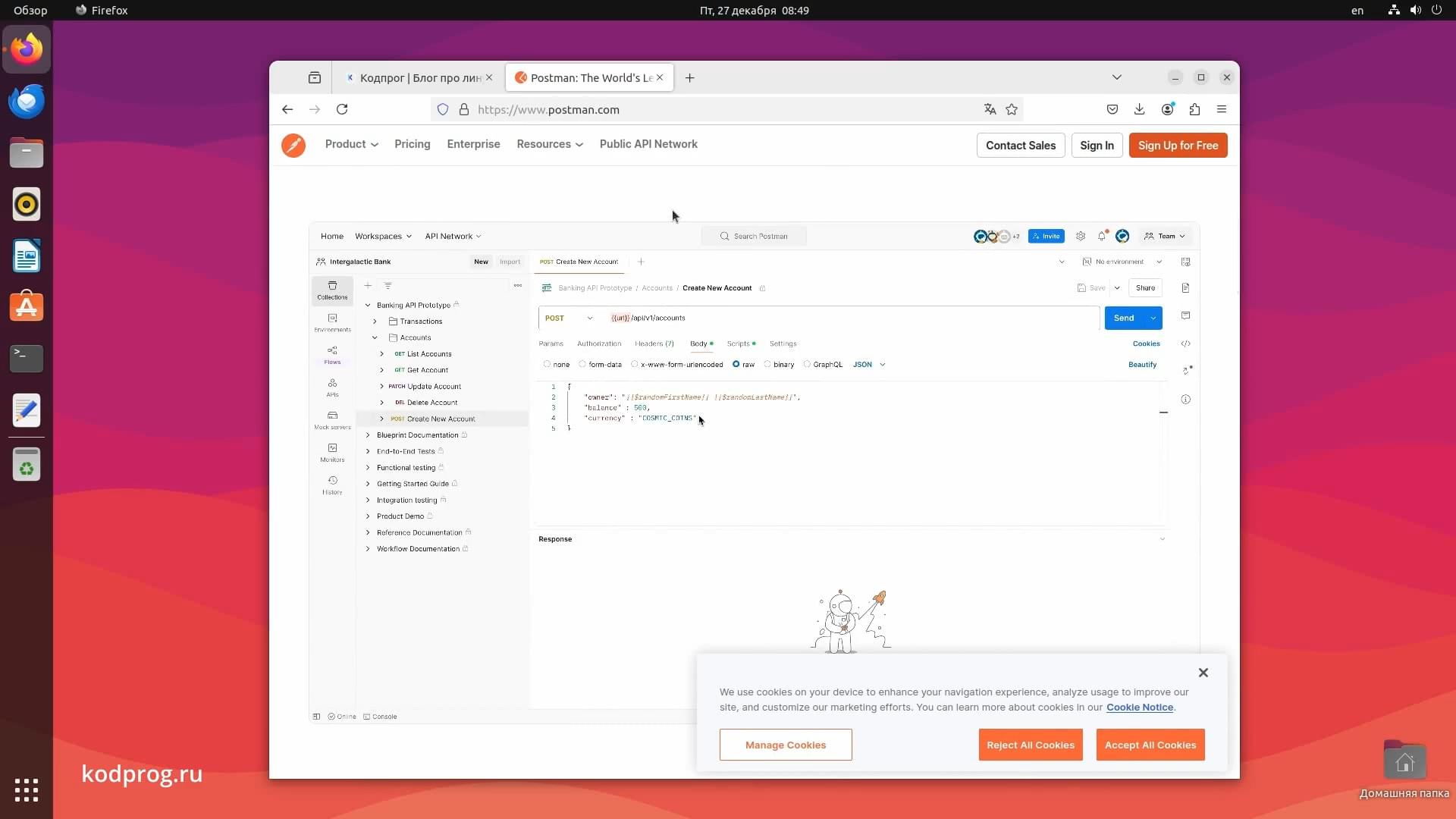Bookmark this page with the star icon
This screenshot has height=819, width=1456.
(x=1012, y=109)
